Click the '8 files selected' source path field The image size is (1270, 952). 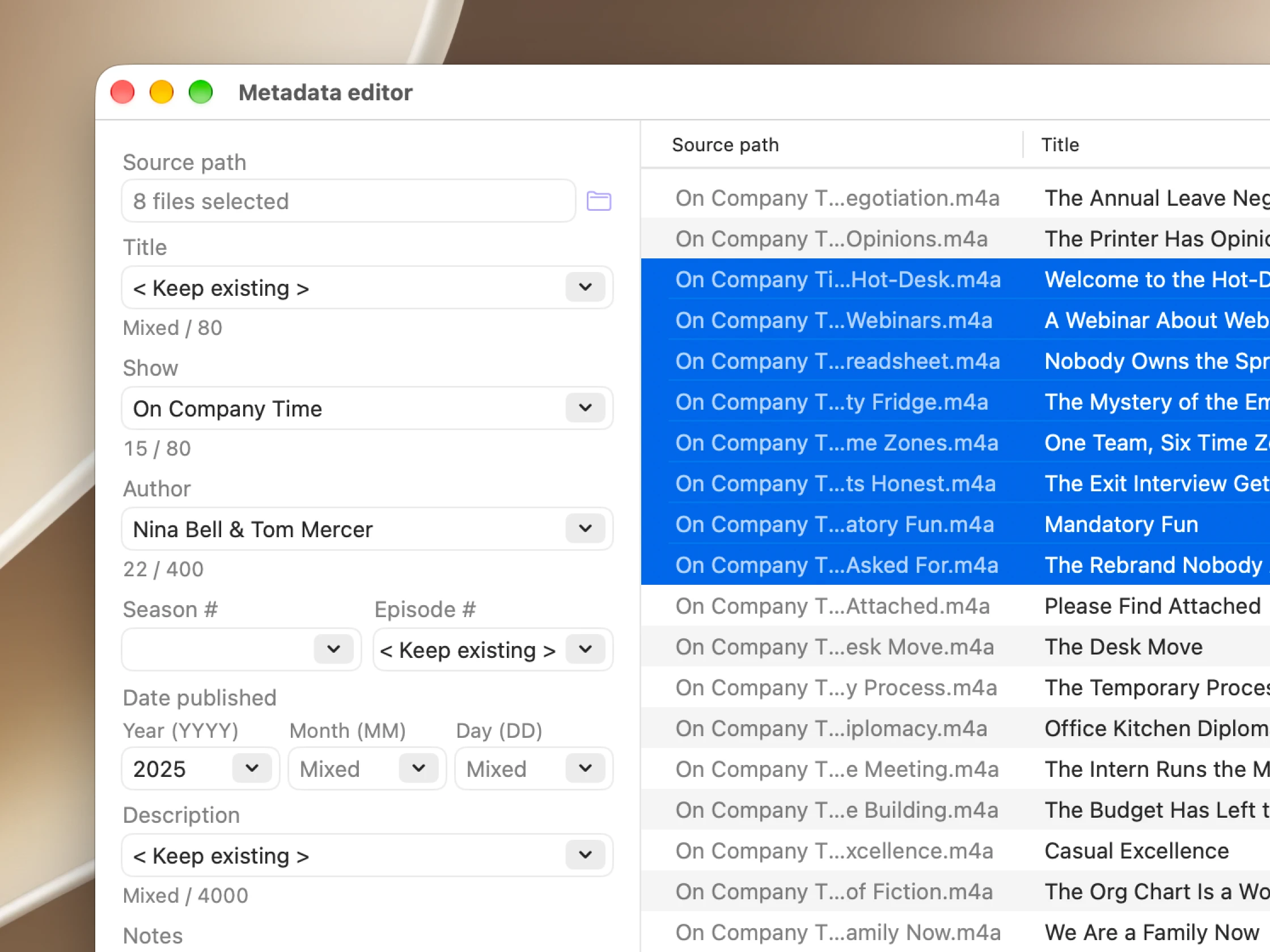(x=349, y=201)
